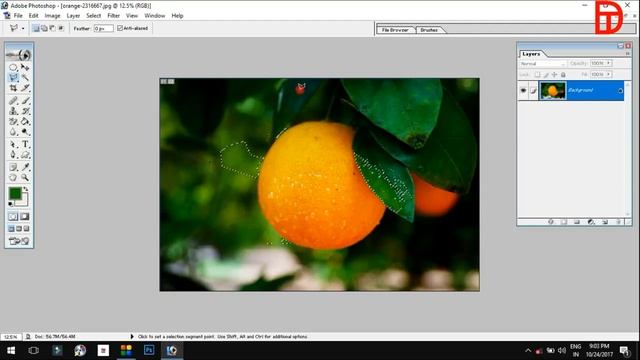The image size is (640, 360).
Task: Toggle Lock position in Layers panel
Action: click(554, 75)
